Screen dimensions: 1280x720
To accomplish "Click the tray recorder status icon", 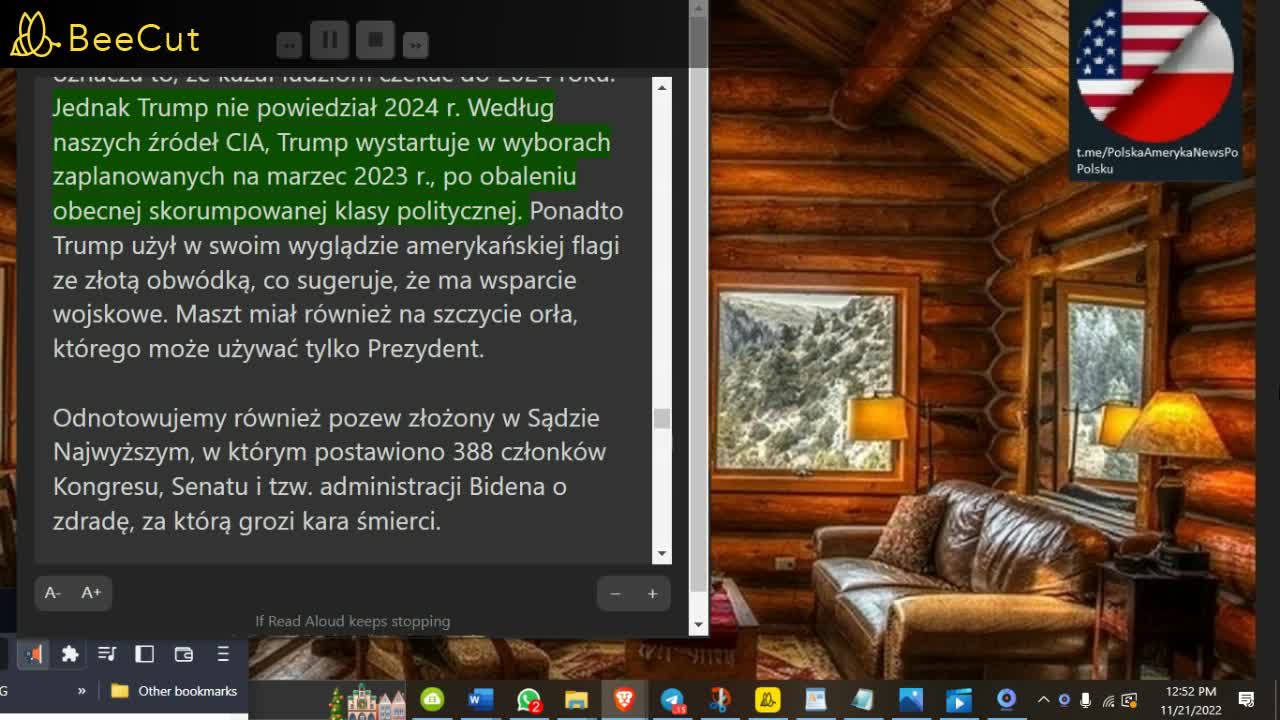I will (x=1064, y=700).
